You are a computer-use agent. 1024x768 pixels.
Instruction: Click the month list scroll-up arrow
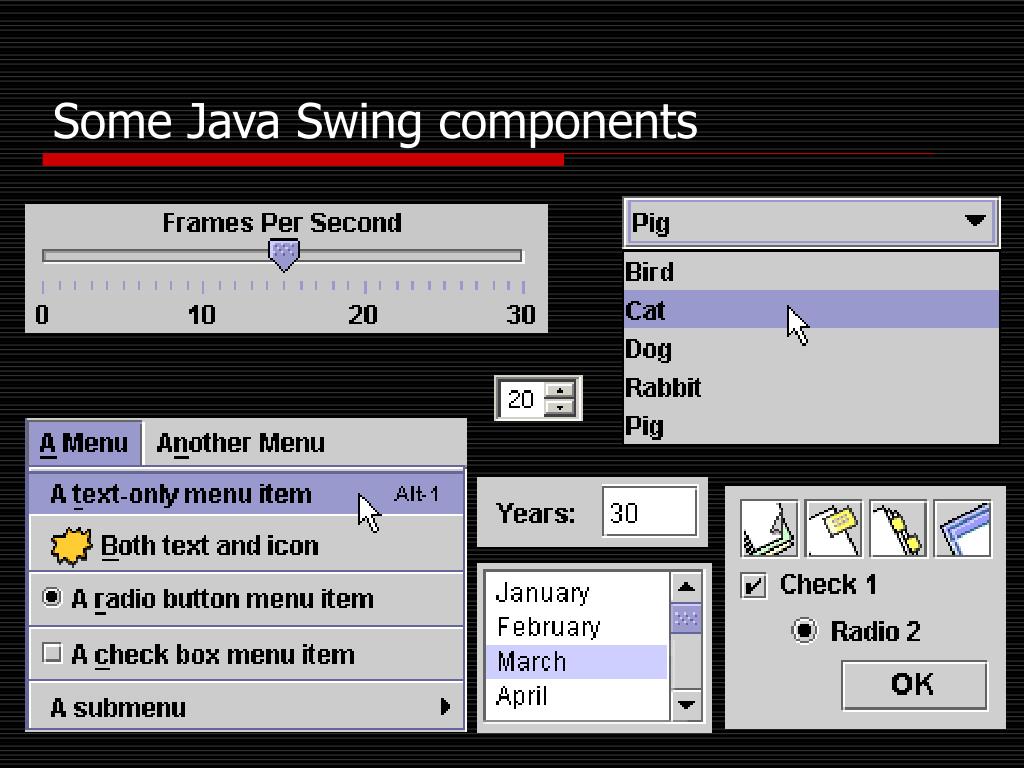[x=686, y=587]
